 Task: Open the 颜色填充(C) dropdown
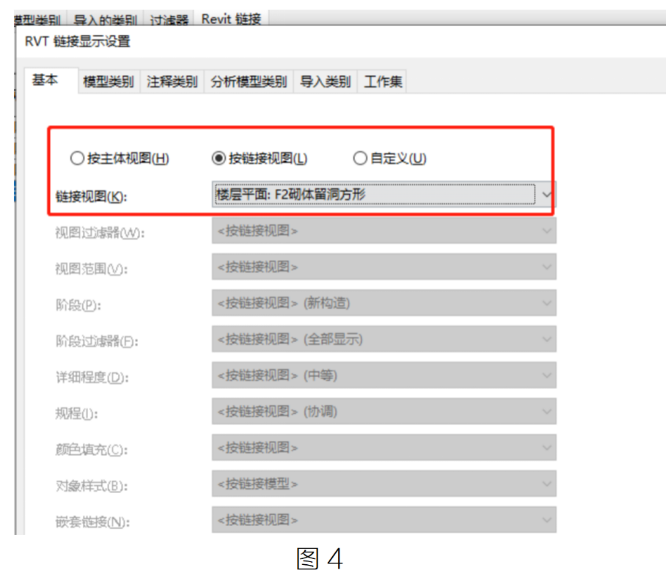click(384, 447)
